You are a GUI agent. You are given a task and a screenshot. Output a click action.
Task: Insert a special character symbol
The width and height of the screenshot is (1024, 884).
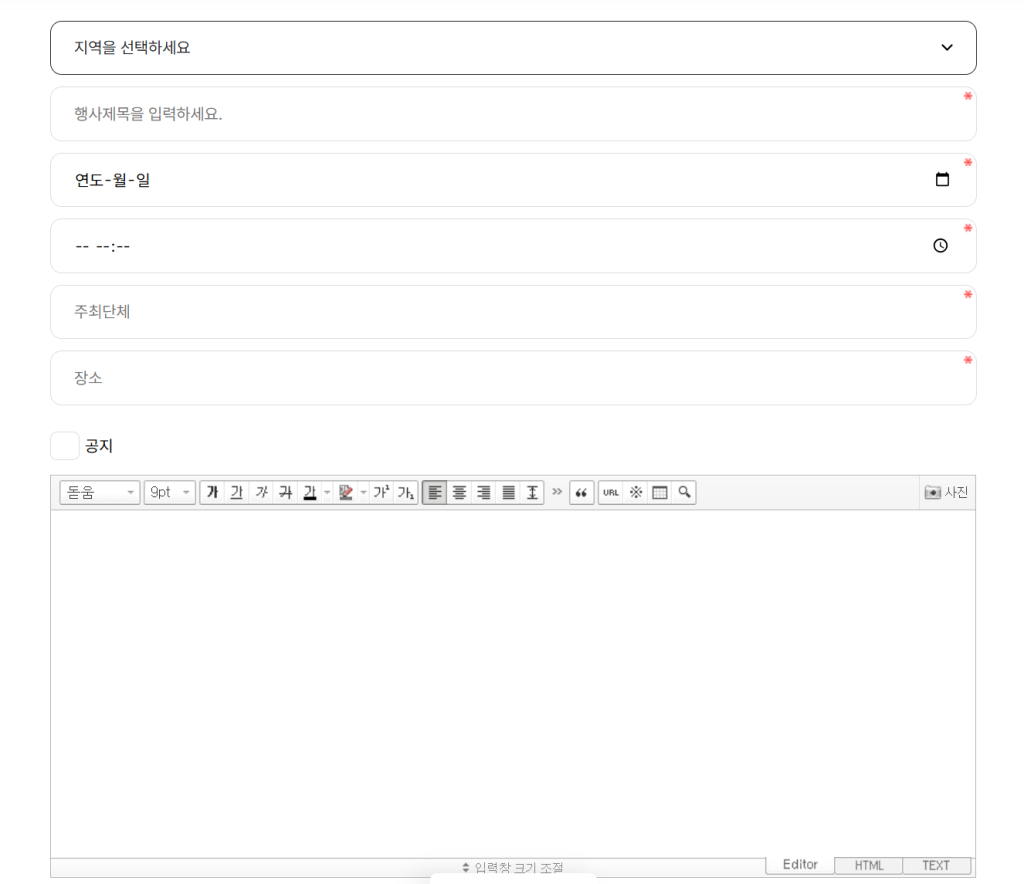coord(635,492)
